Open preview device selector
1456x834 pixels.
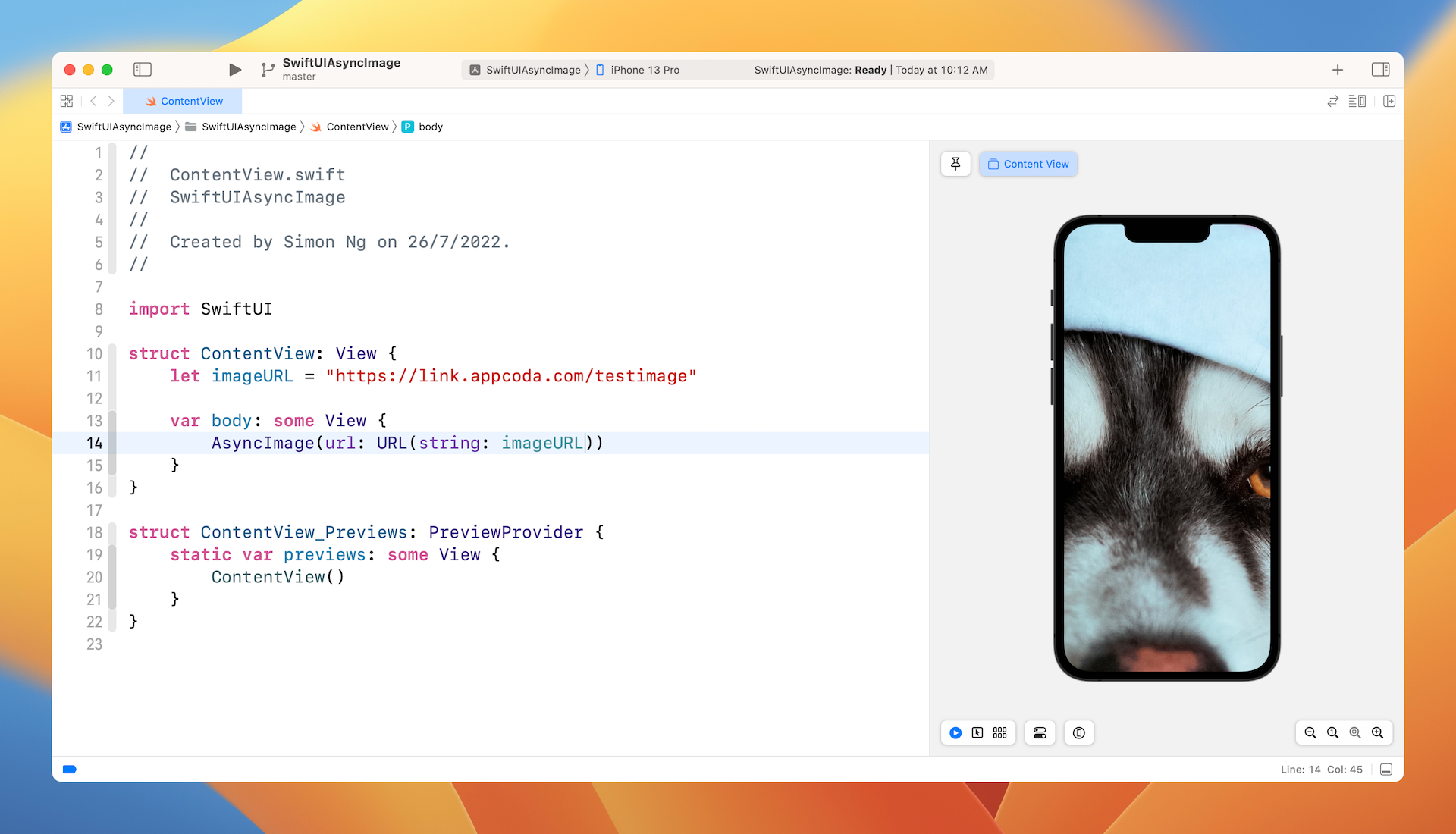click(x=1079, y=733)
